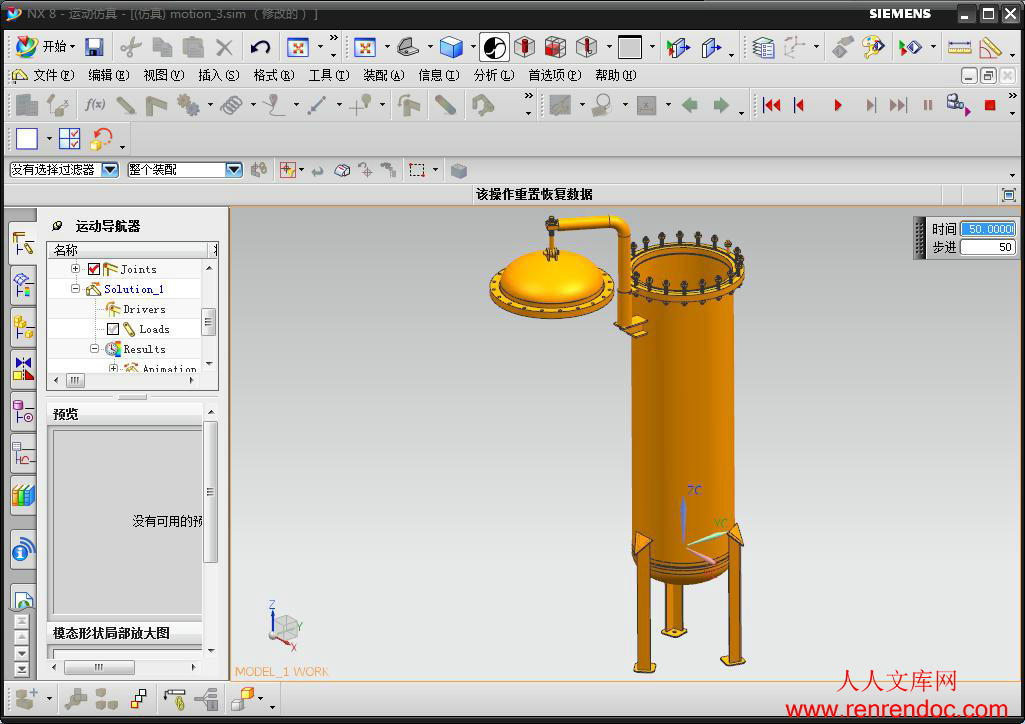Pause the animation playback
This screenshot has width=1025, height=724.
click(928, 105)
